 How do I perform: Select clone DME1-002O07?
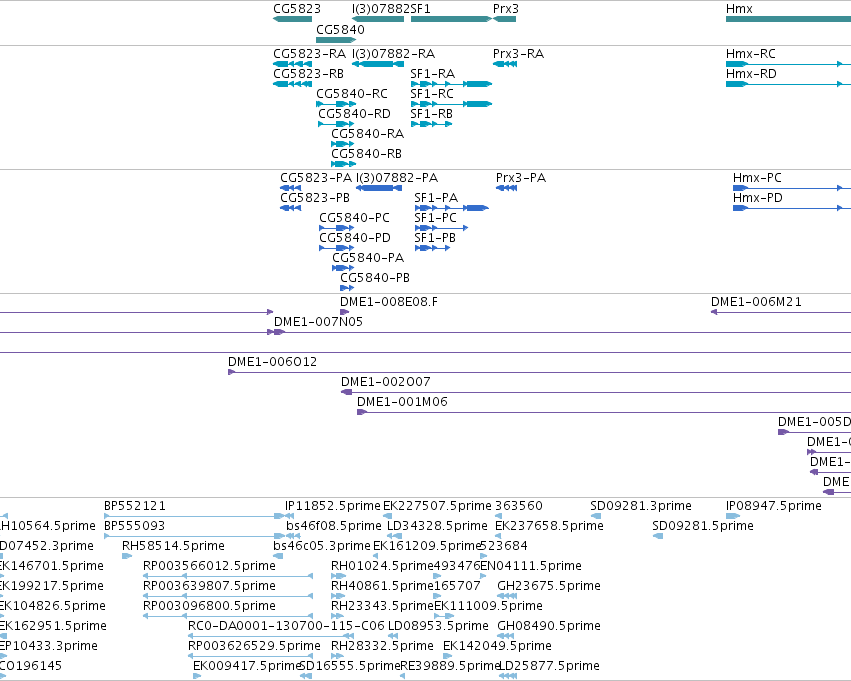pos(385,383)
